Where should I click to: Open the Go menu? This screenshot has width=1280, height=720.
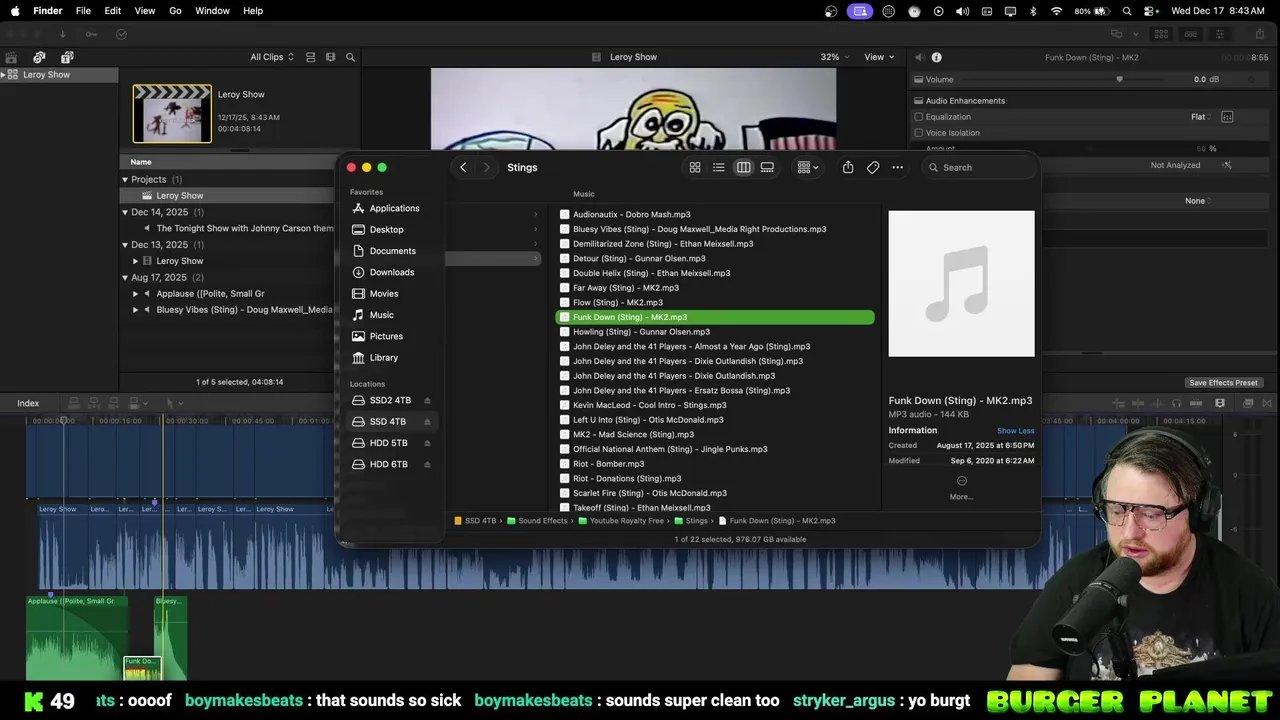175,11
